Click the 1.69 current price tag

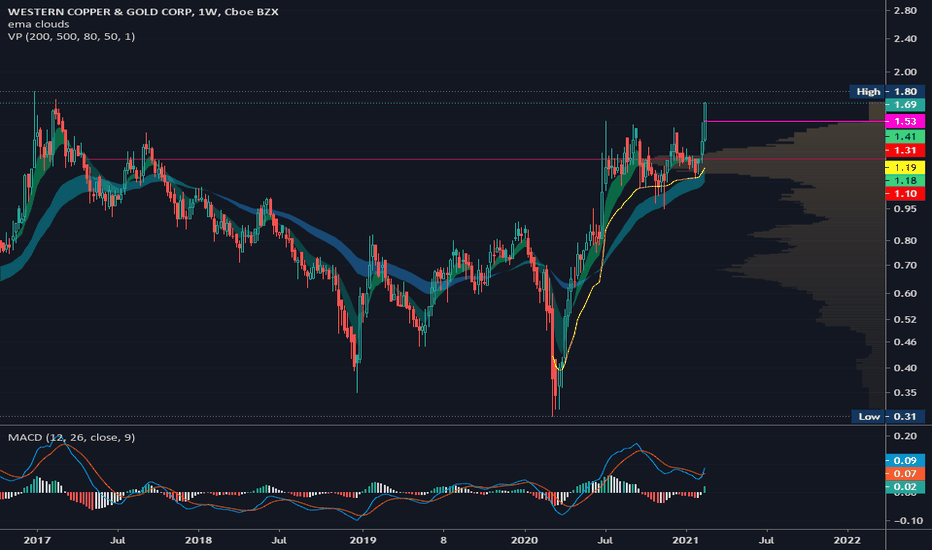pos(905,105)
